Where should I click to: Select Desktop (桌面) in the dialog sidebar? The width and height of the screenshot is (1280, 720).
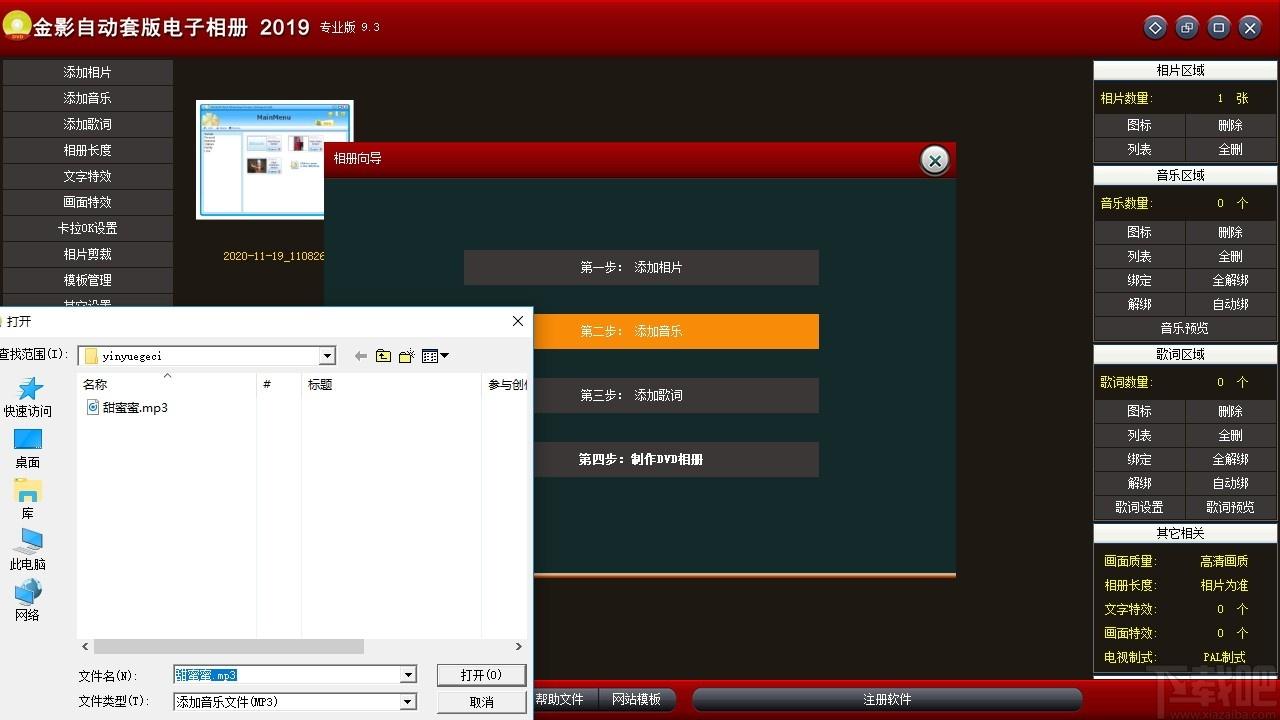tap(28, 449)
